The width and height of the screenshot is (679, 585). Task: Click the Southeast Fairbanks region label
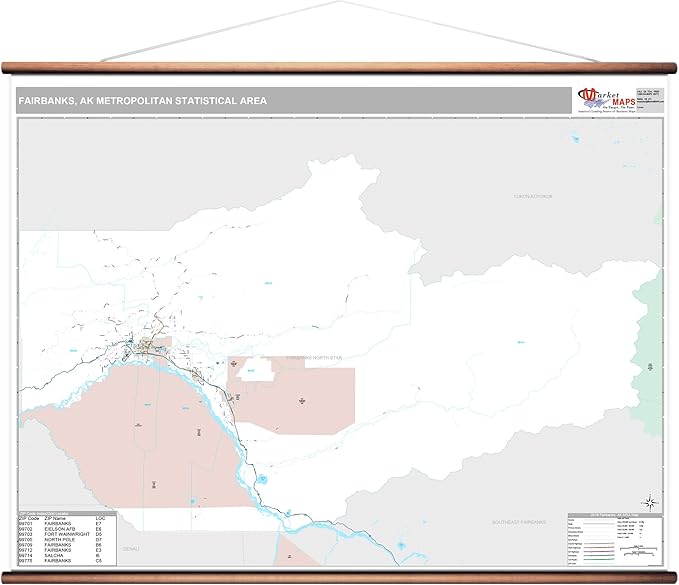click(521, 522)
